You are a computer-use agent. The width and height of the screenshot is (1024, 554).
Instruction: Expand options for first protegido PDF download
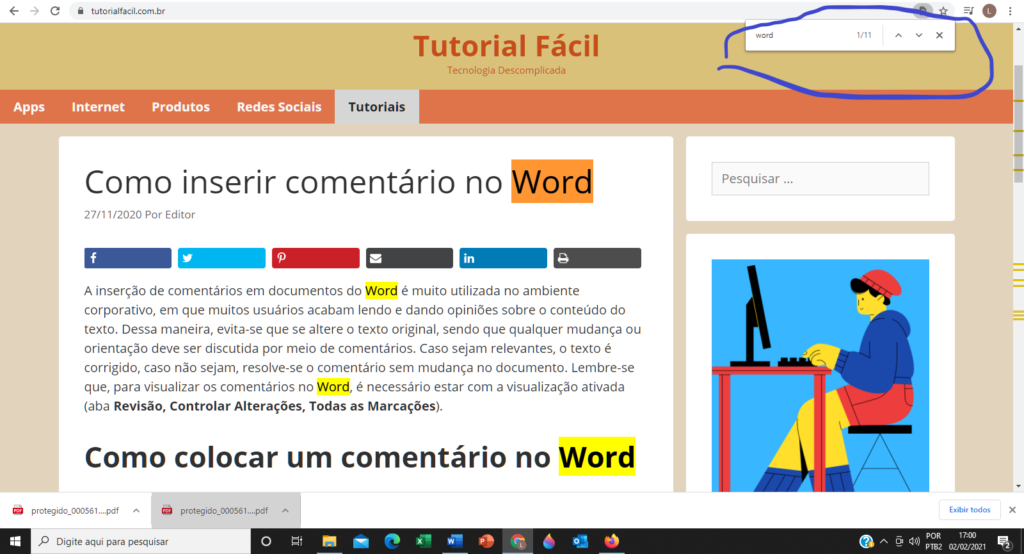[136, 510]
